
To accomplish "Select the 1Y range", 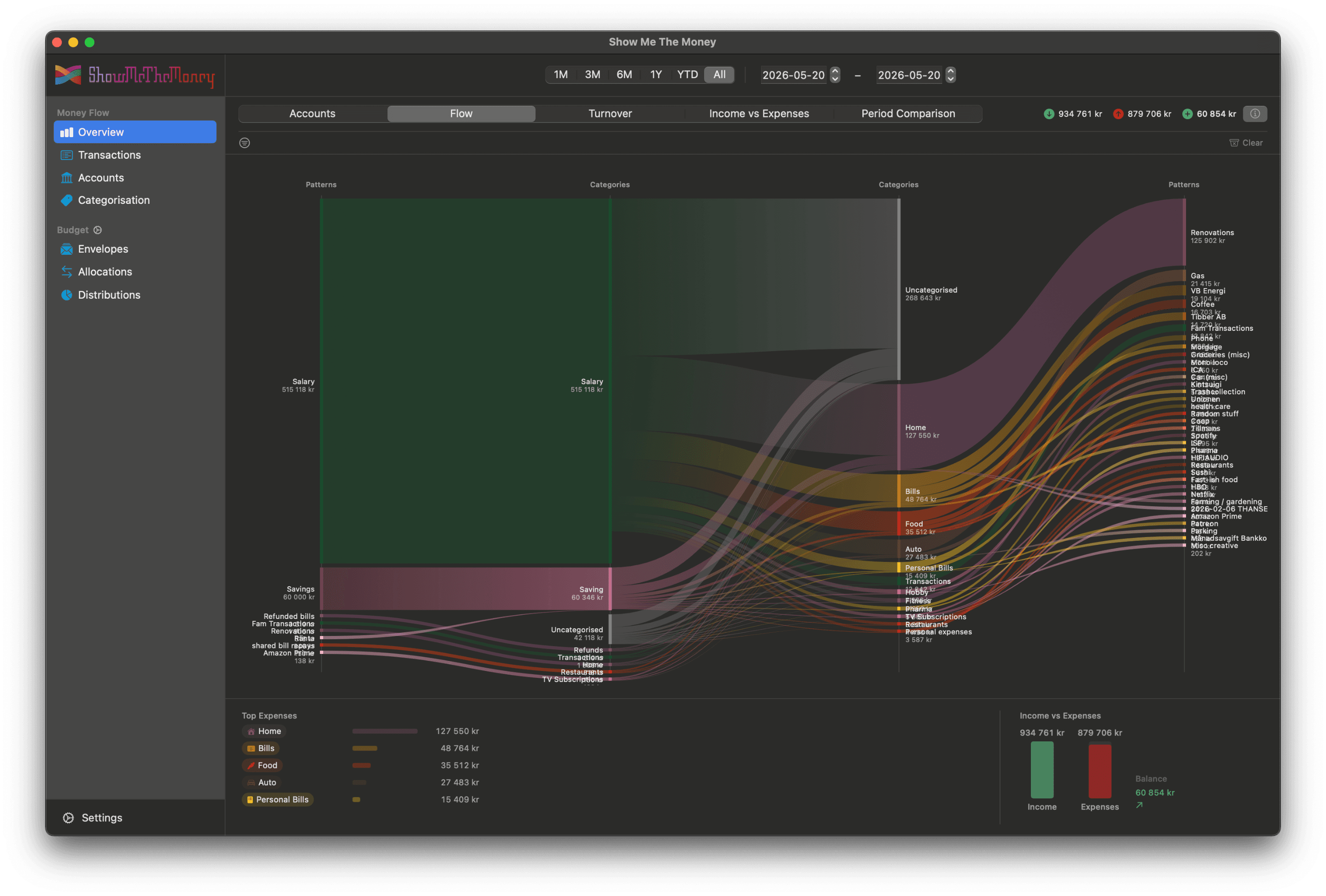I will coord(656,75).
